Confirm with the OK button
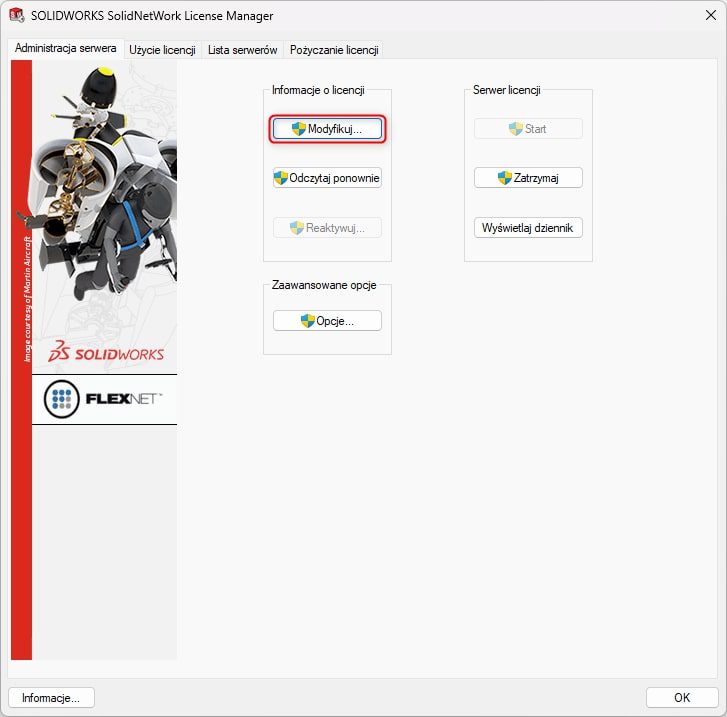 coord(682,698)
